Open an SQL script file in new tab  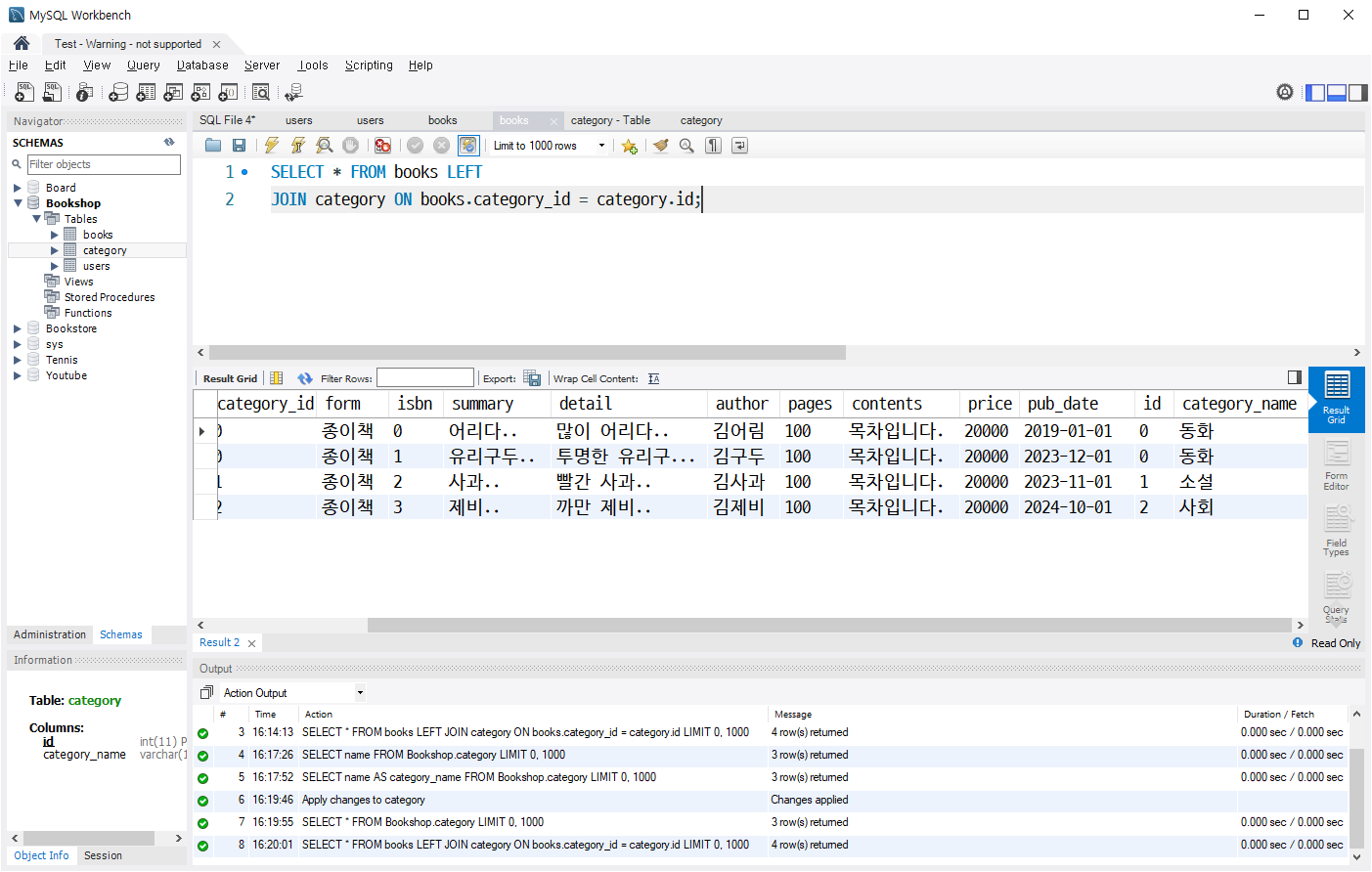53,92
